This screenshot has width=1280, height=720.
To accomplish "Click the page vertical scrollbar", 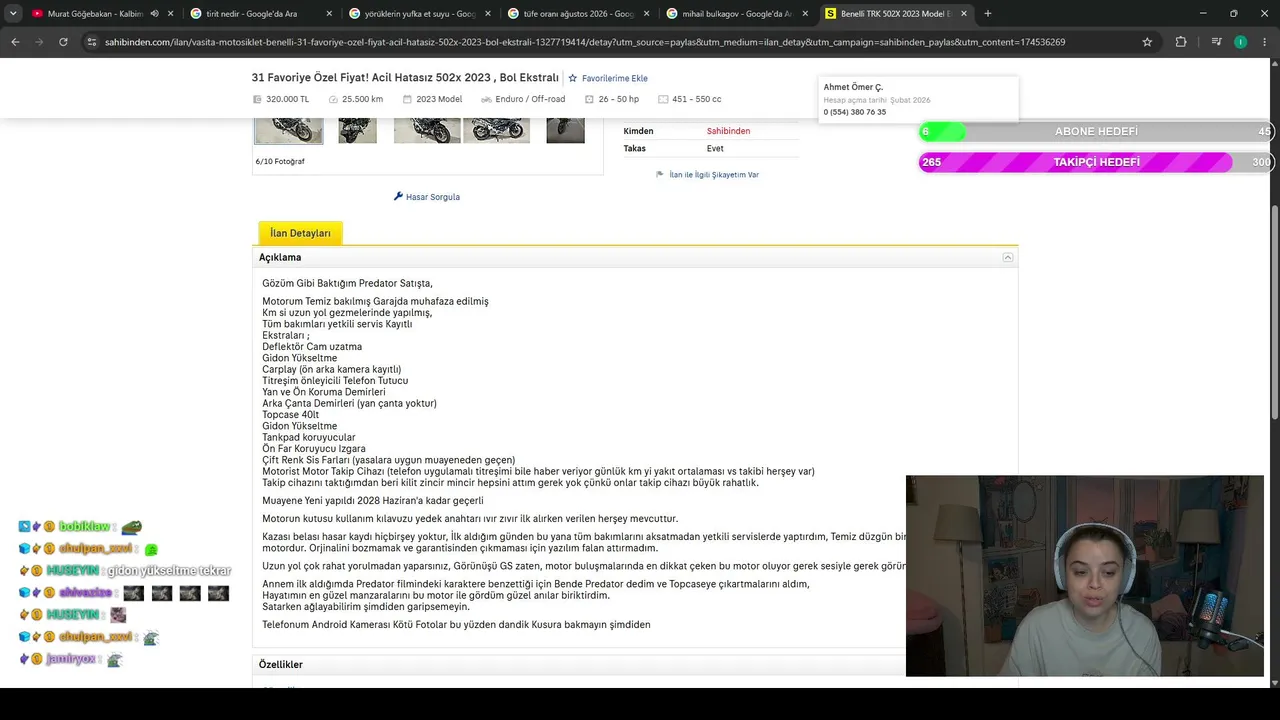I will pos(1275,310).
